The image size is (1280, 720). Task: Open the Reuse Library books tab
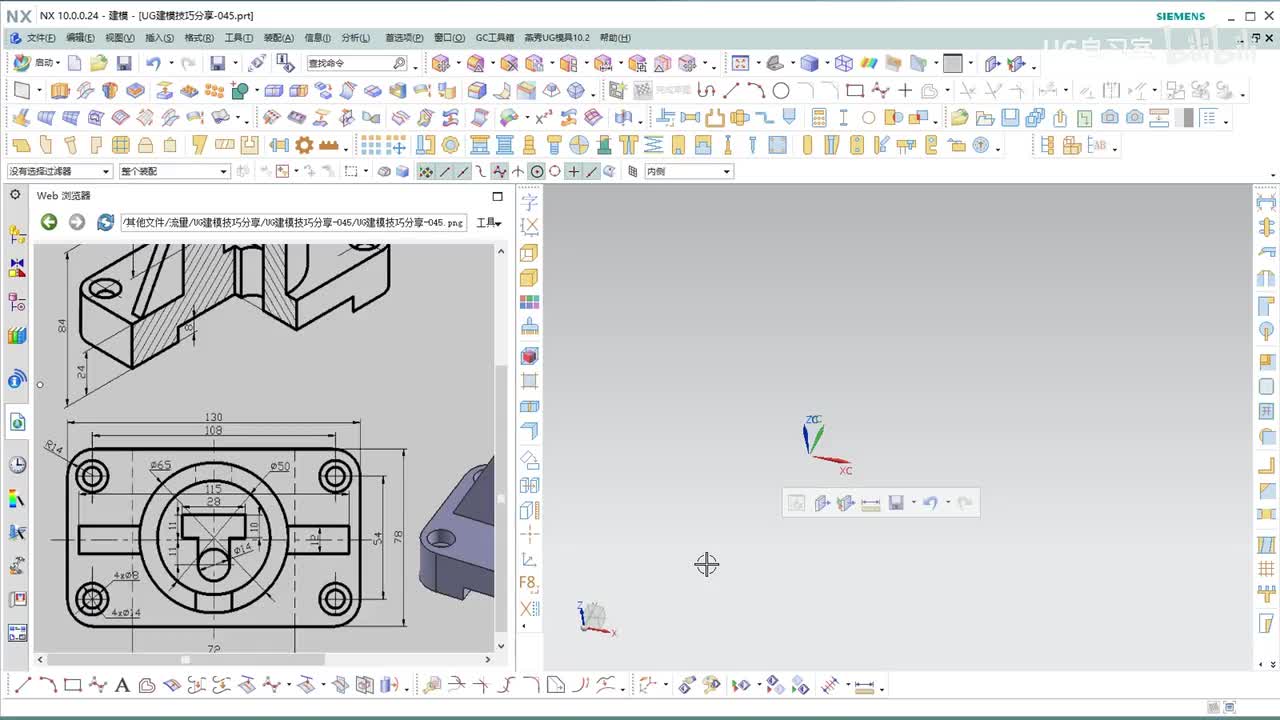pos(17,335)
